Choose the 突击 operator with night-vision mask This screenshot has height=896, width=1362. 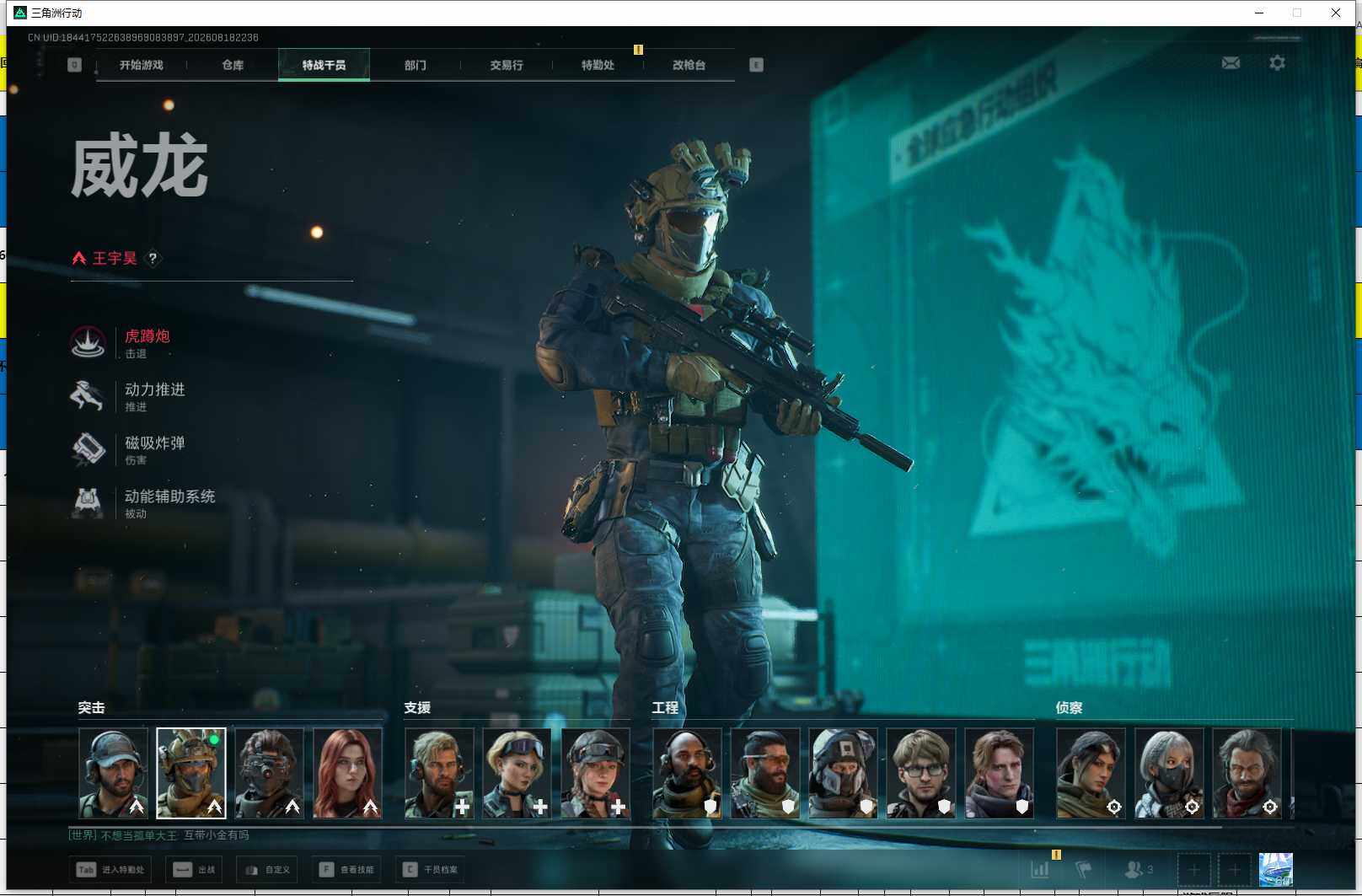[269, 773]
